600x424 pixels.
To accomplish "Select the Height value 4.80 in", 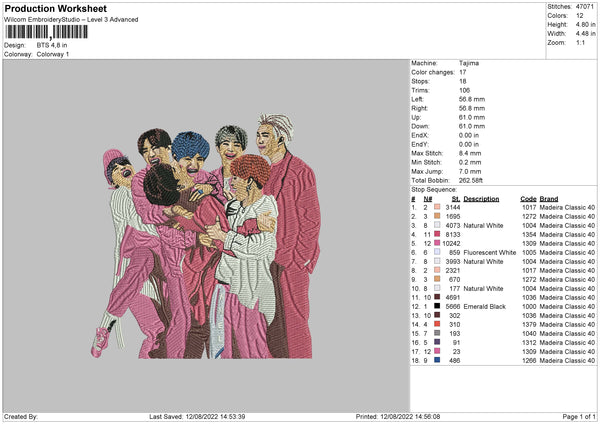I will (585, 24).
